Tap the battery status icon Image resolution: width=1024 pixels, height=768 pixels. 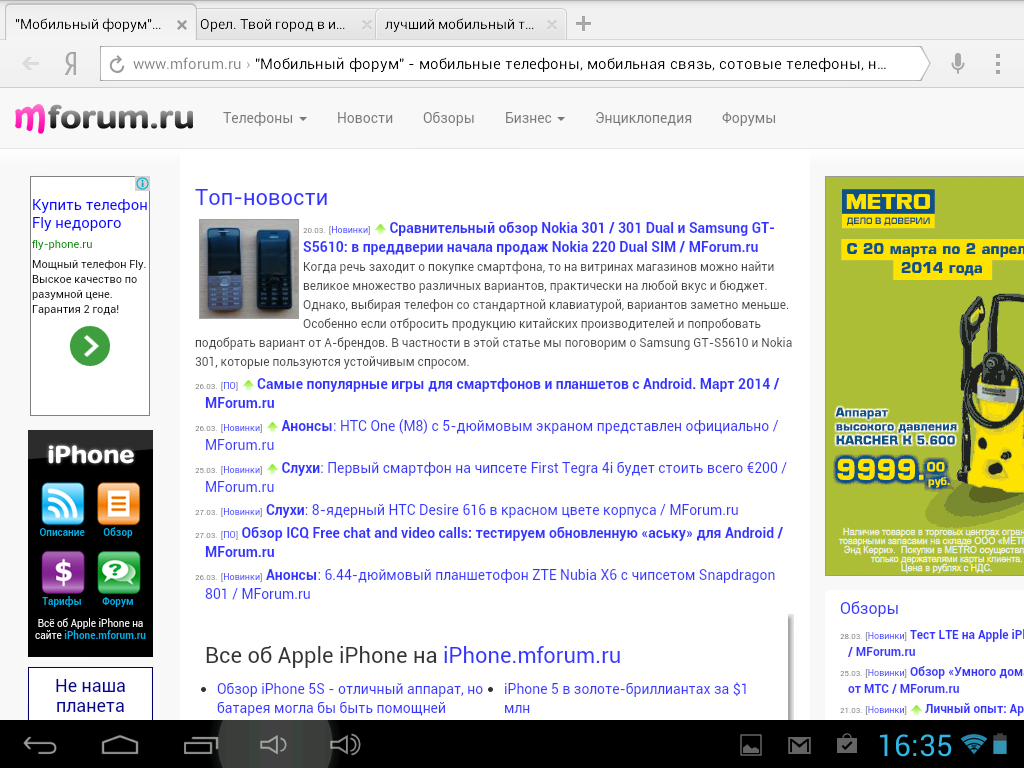coord(1000,743)
